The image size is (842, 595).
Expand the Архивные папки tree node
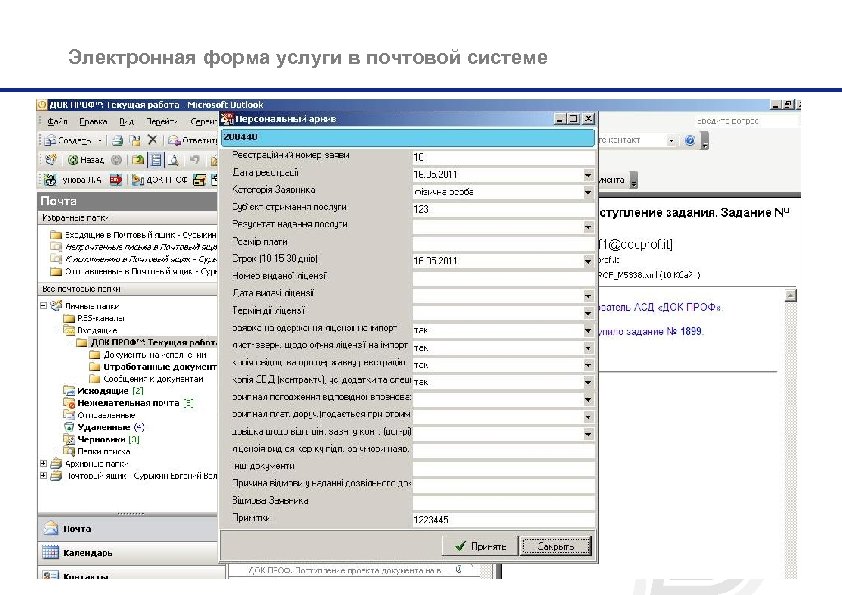[43, 463]
